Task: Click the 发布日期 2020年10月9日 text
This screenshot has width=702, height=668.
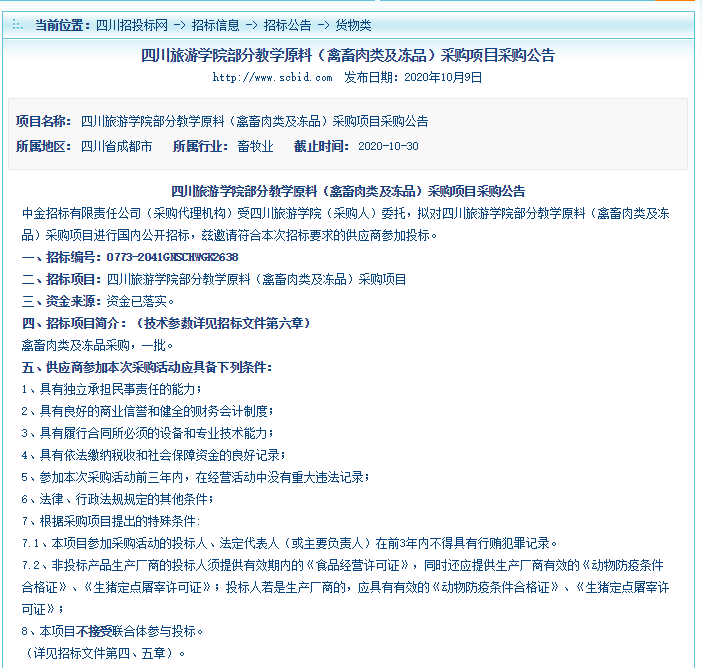Action: point(413,77)
